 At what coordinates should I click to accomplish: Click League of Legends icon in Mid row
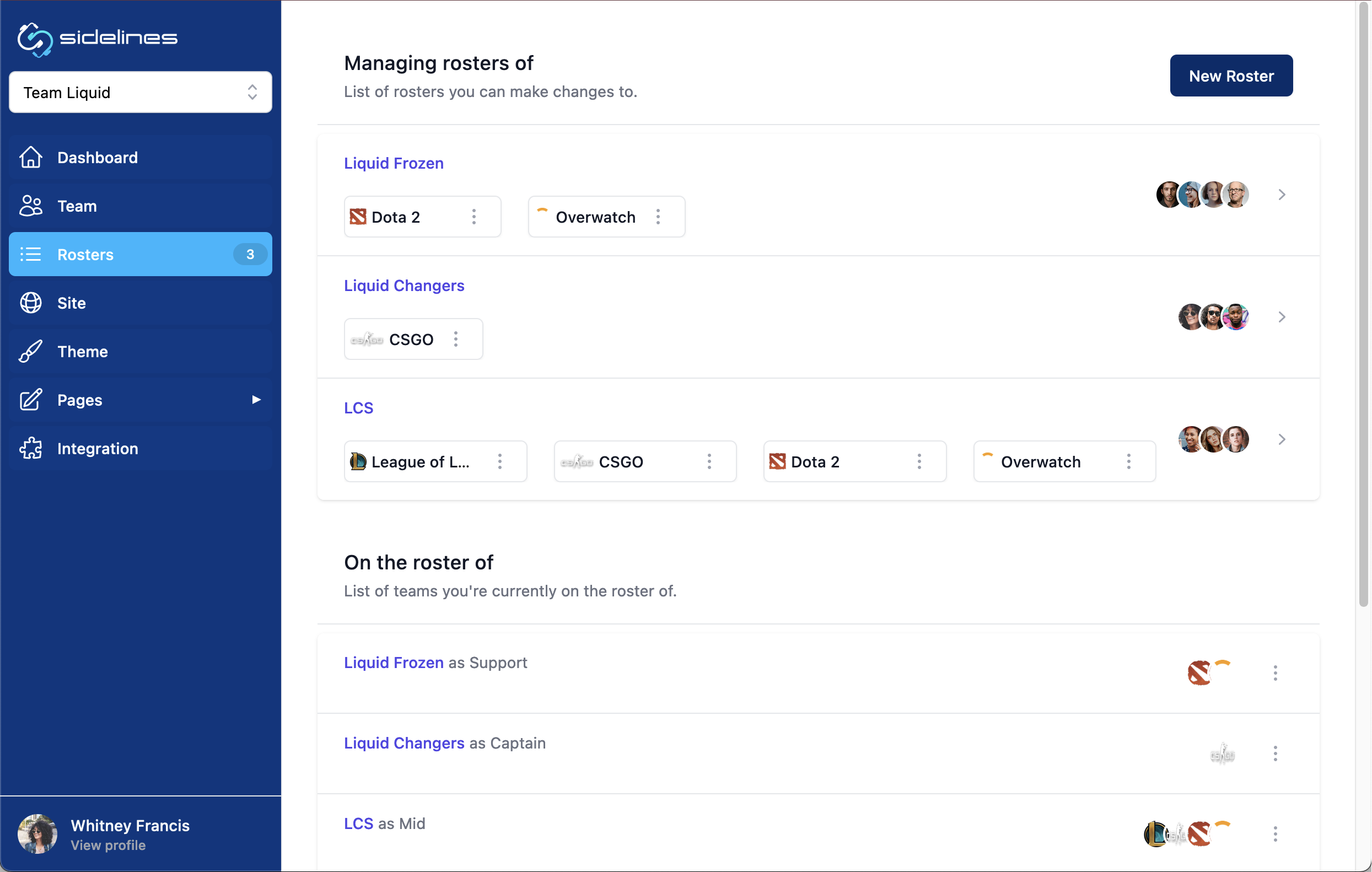1155,835
